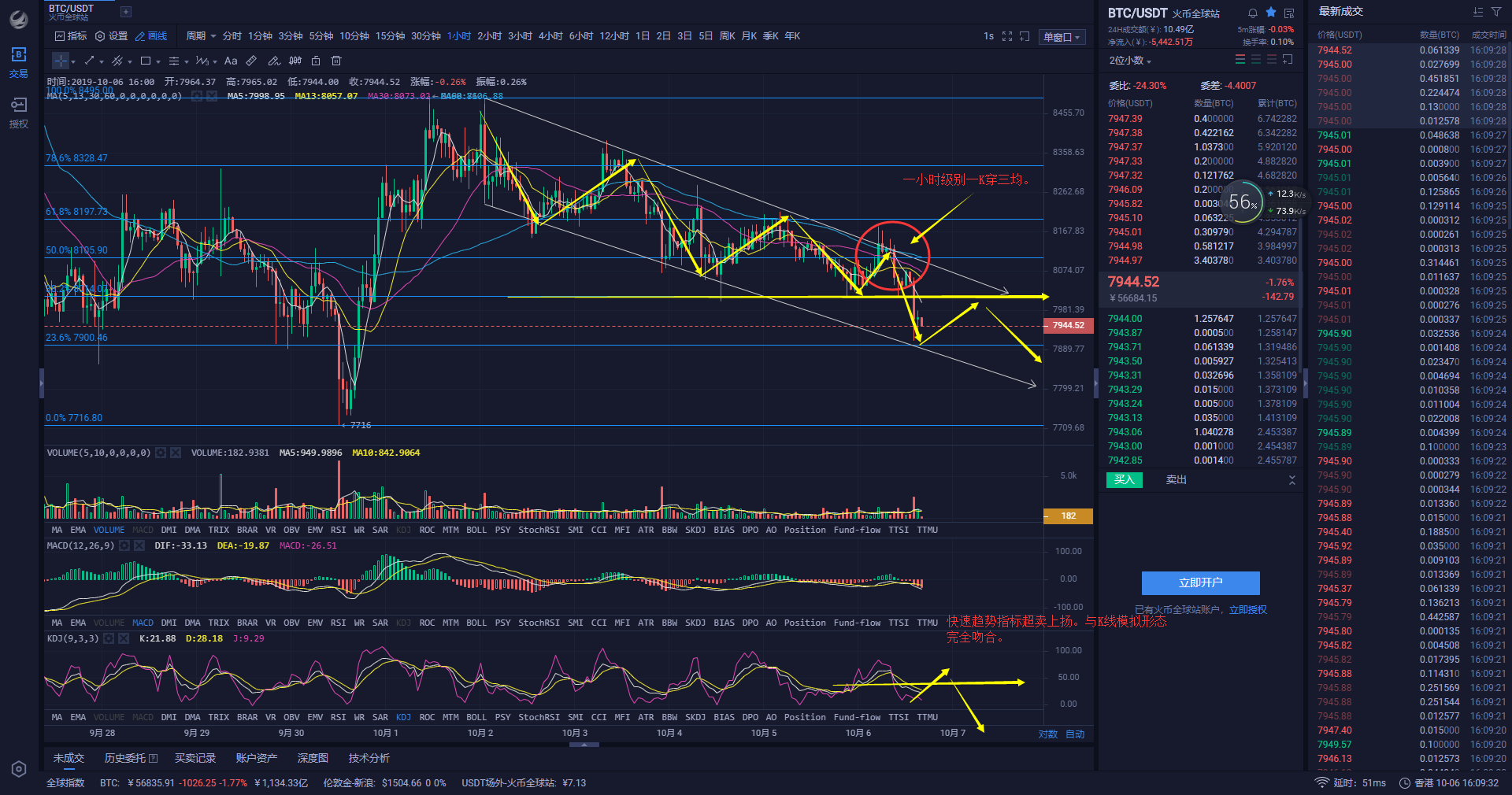
Task: Expand the crosshair tool options arrow
Action: pyautogui.click(x=73, y=61)
